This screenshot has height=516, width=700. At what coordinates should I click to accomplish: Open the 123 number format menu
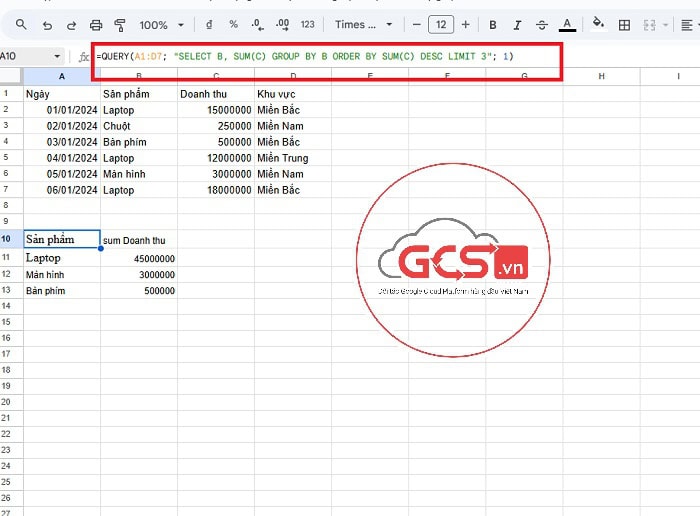tap(307, 24)
